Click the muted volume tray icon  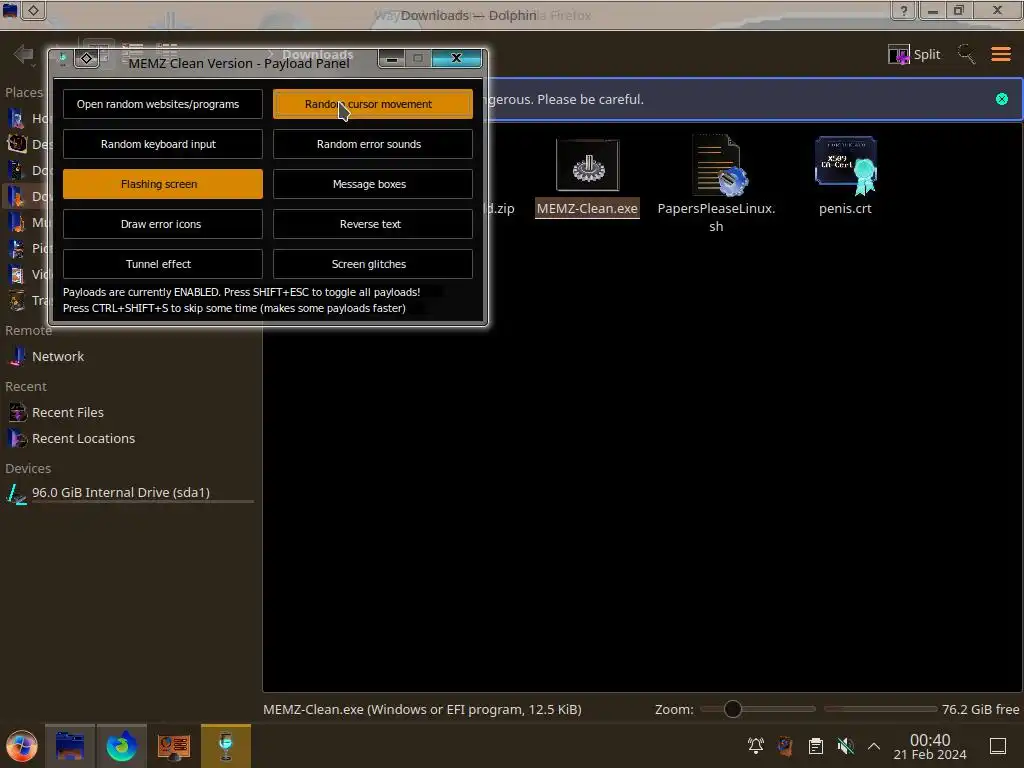click(846, 746)
